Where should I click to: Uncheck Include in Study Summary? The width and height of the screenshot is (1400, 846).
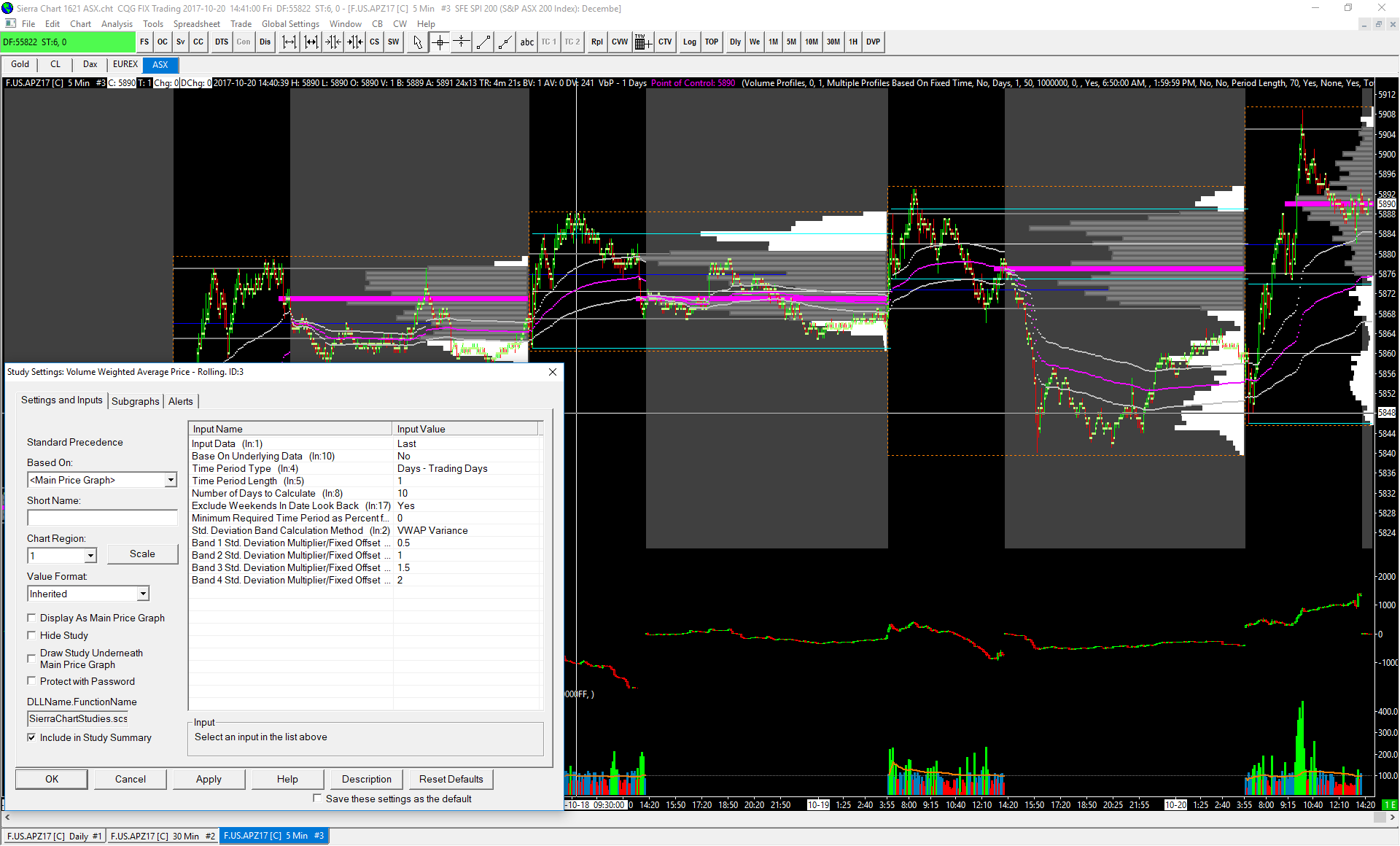click(x=31, y=737)
